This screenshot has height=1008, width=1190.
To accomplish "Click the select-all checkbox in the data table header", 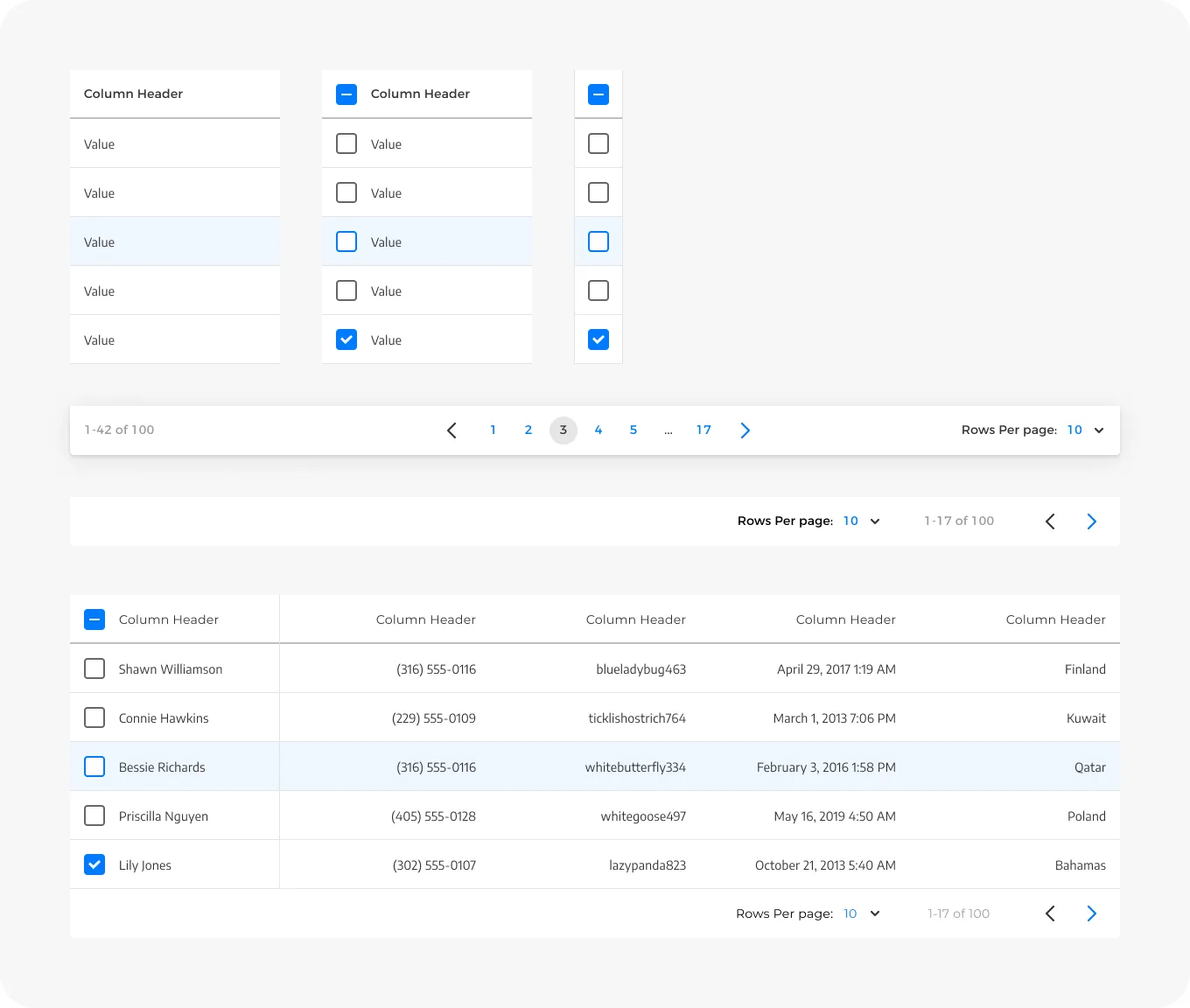I will click(94, 619).
